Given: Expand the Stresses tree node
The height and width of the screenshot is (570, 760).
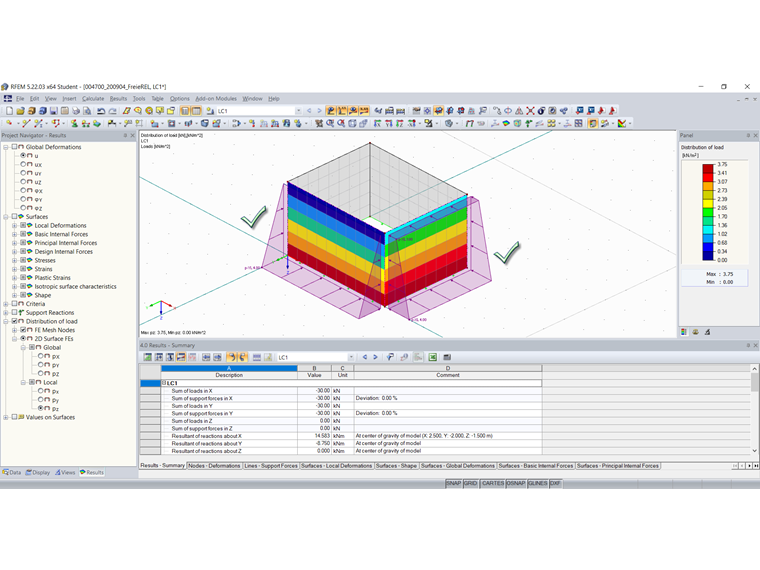Looking at the screenshot, I should [15, 260].
